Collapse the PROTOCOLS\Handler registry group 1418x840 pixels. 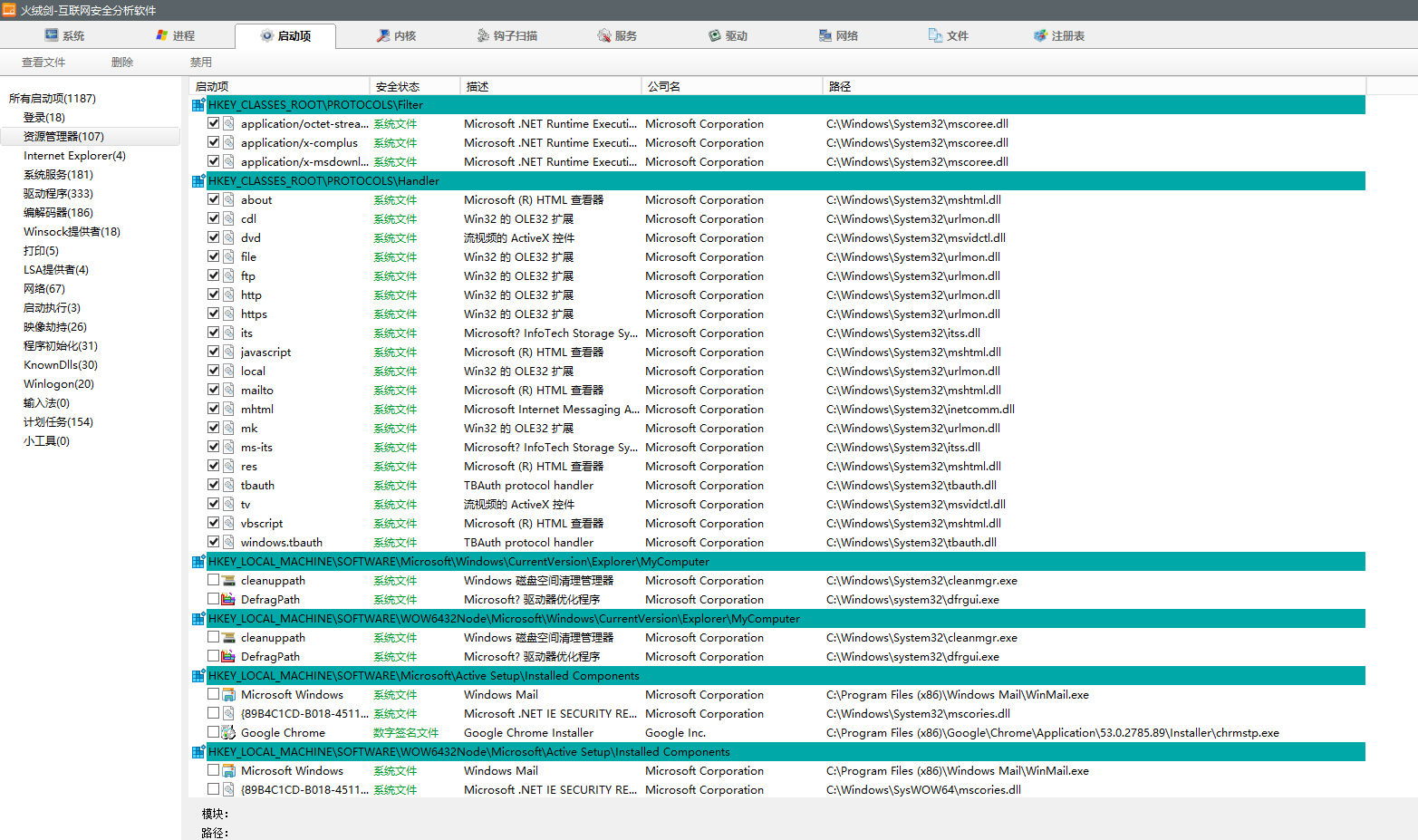point(198,181)
